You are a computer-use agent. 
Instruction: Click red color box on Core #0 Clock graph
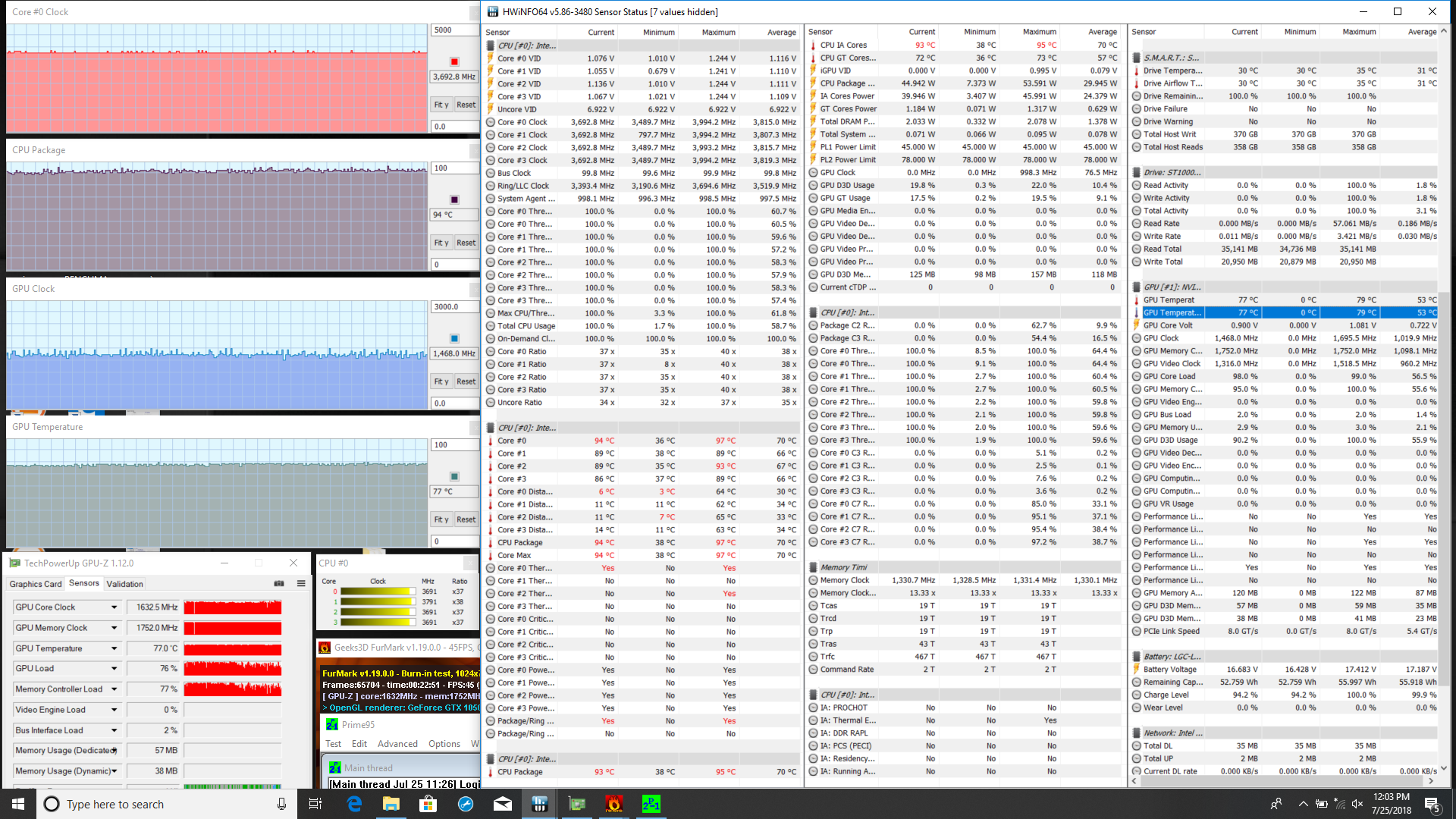coord(454,61)
